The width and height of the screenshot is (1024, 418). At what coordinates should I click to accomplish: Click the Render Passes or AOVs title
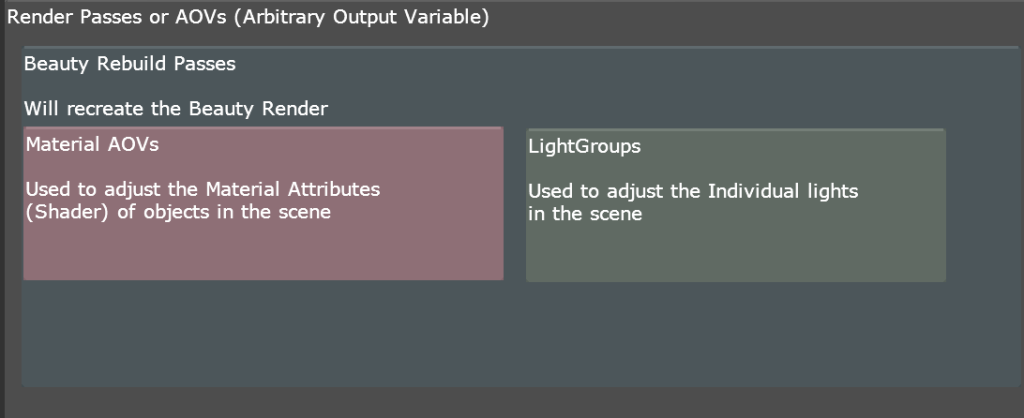point(248,18)
